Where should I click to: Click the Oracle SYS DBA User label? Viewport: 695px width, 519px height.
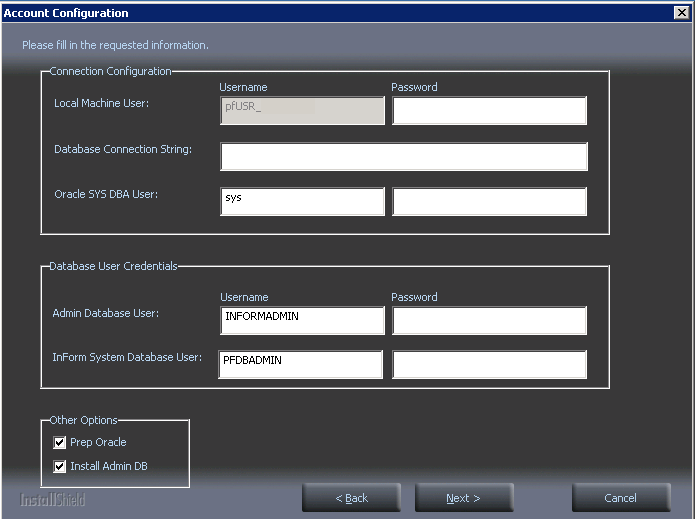pos(106,194)
